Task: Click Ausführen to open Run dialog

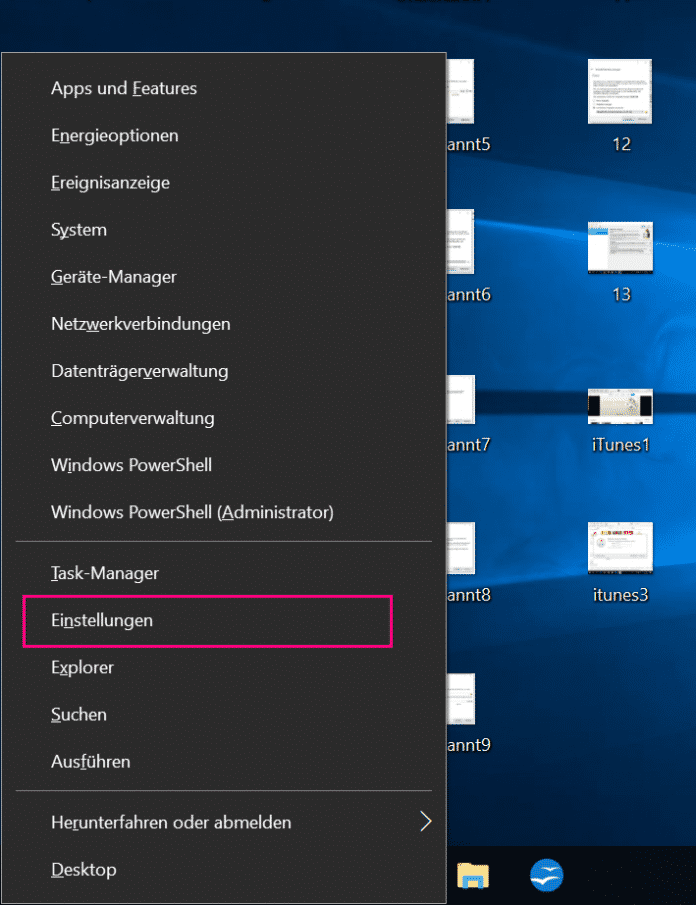Action: click(x=91, y=762)
